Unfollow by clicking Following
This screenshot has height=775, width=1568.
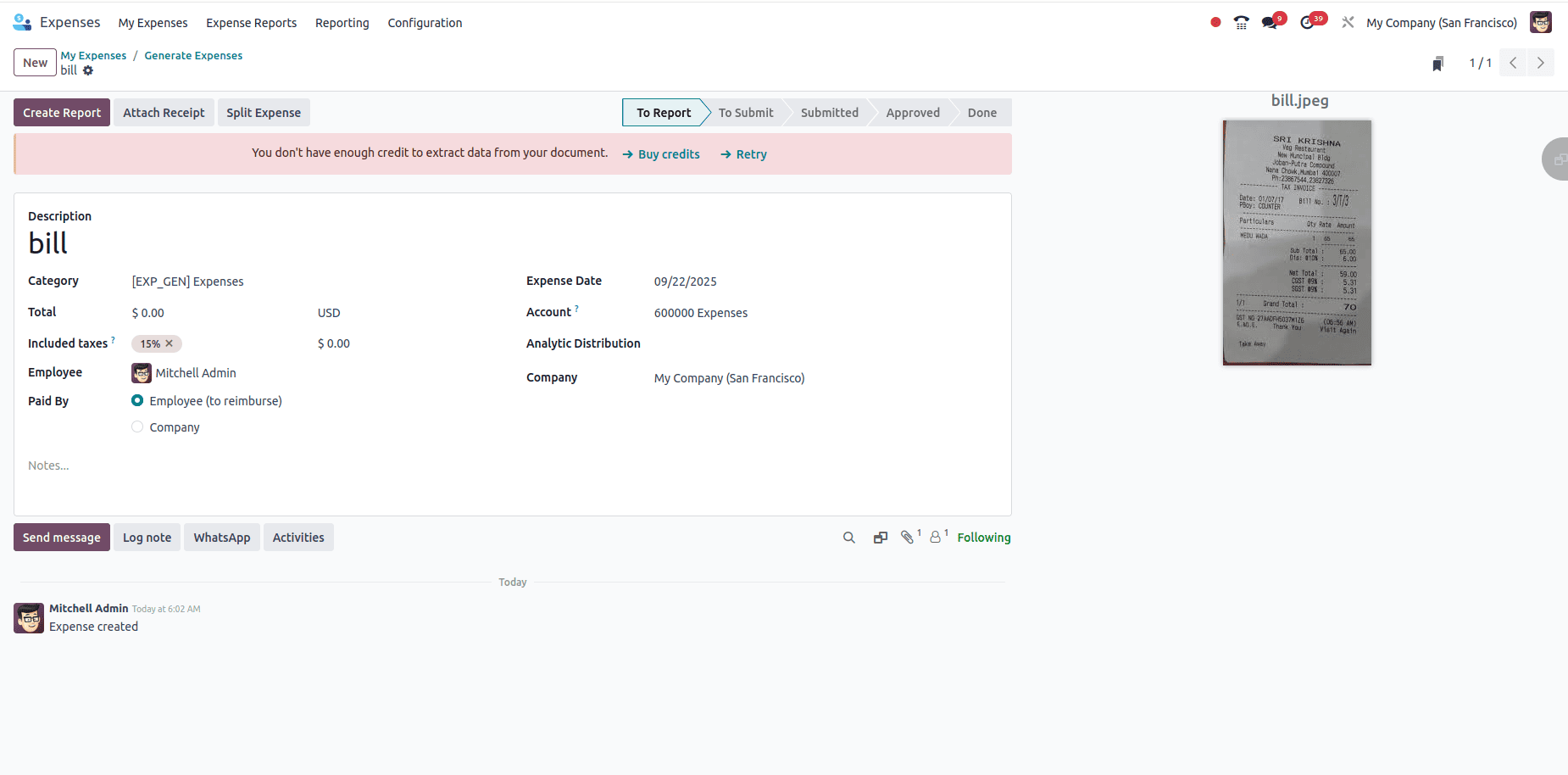click(x=983, y=537)
